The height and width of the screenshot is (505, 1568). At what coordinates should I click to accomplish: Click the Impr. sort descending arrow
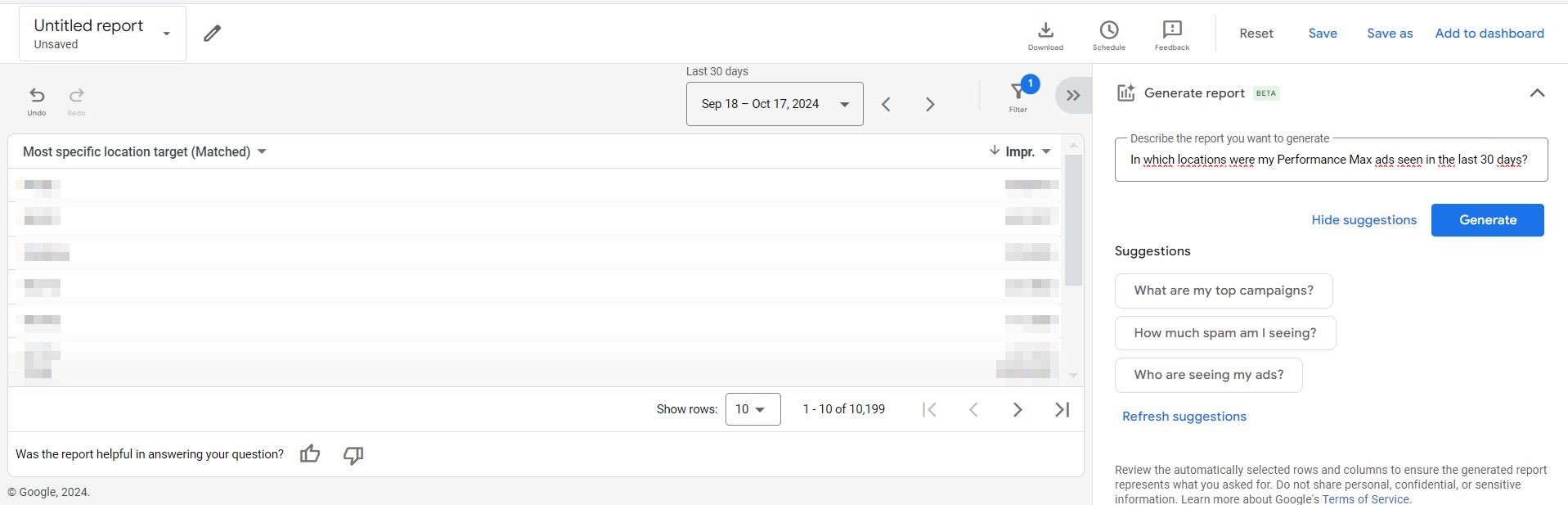(x=994, y=151)
